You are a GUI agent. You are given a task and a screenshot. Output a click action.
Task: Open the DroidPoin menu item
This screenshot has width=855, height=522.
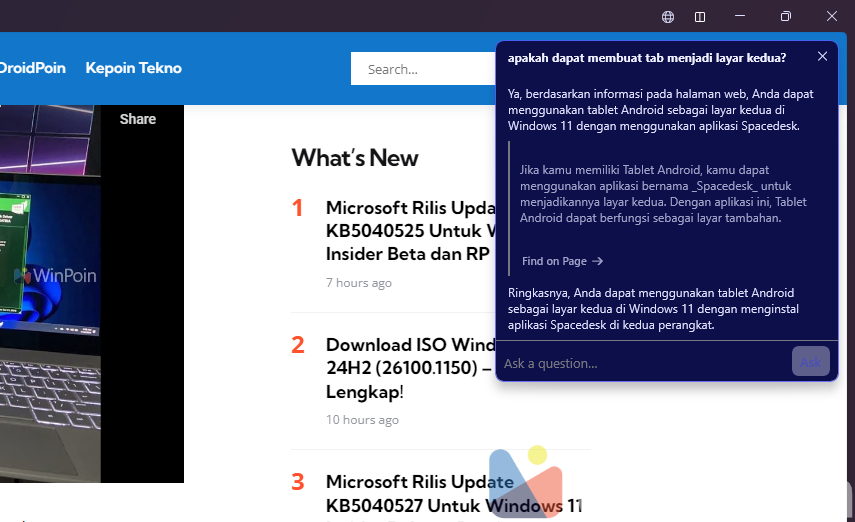point(32,68)
